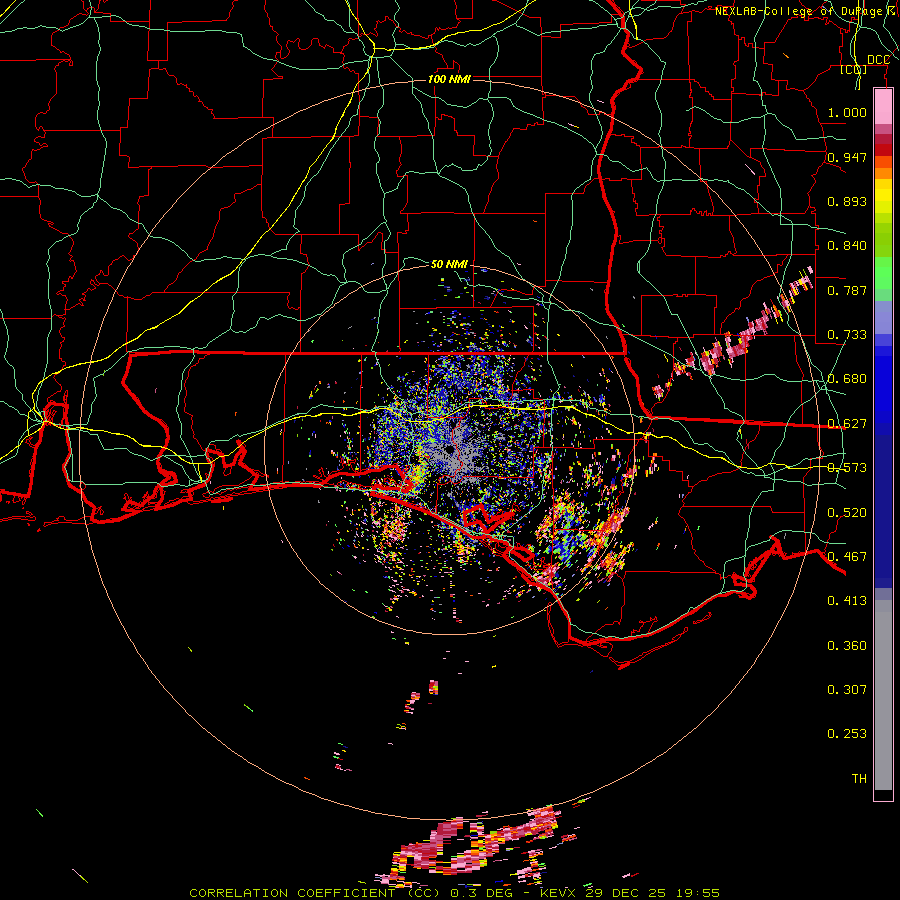Click the [CC] units label above color bar

[x=854, y=70]
